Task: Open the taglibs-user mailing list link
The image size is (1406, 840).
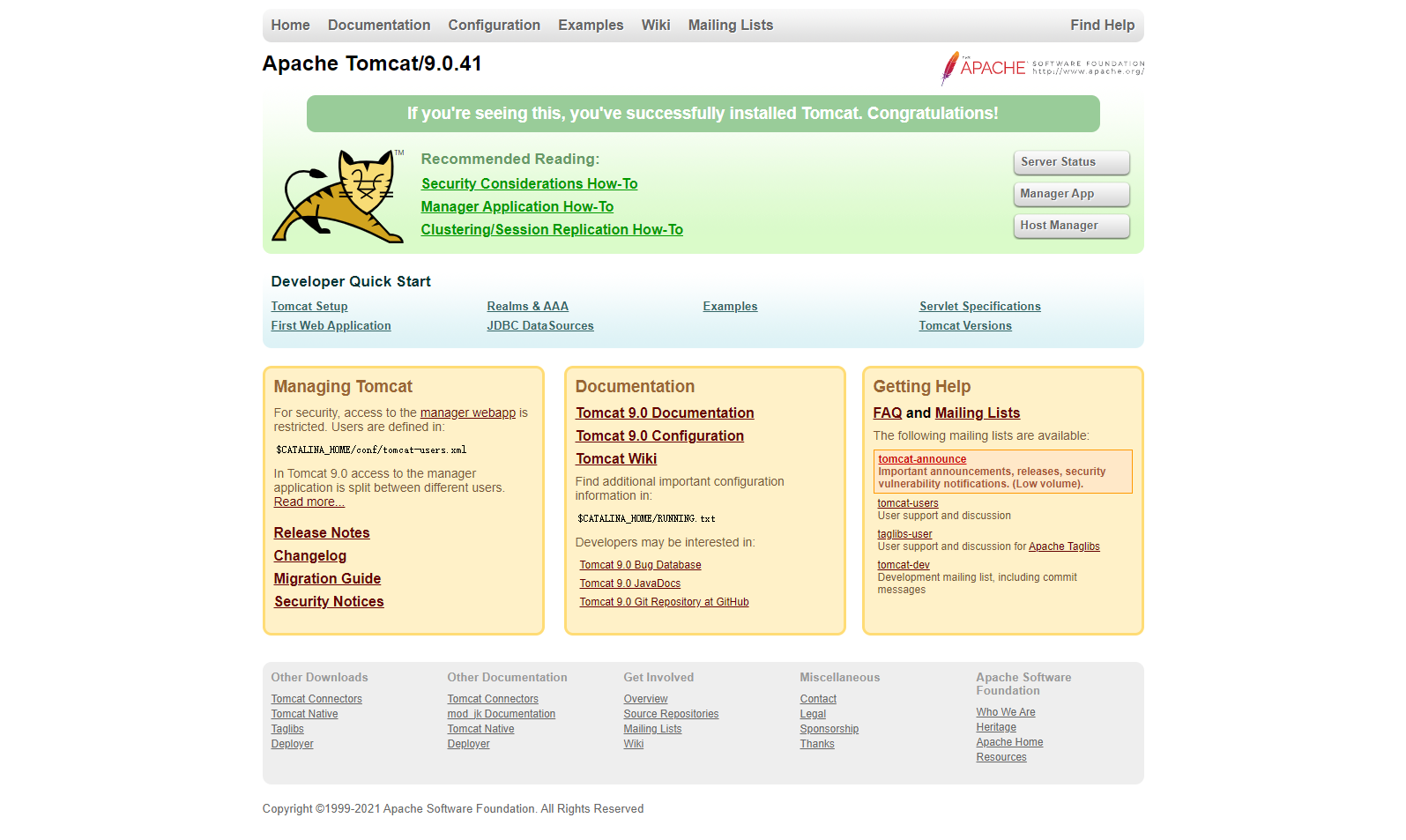Action: [x=904, y=534]
